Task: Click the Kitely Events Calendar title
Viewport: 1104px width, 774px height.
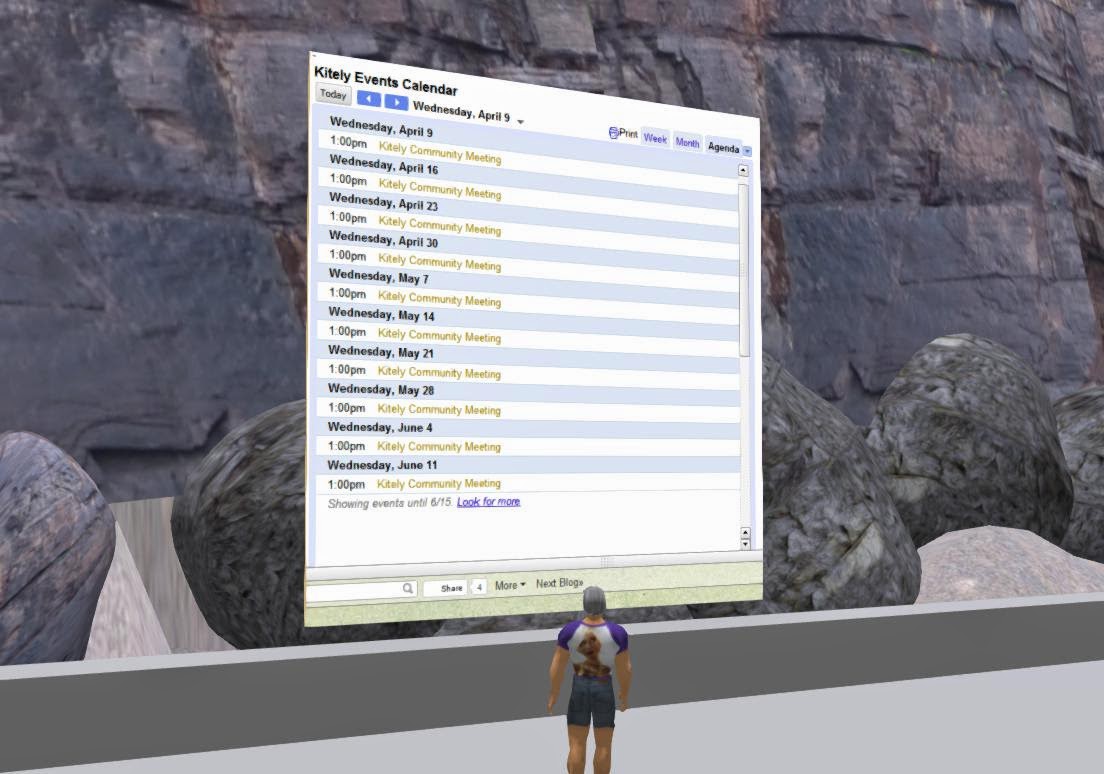Action: click(386, 81)
